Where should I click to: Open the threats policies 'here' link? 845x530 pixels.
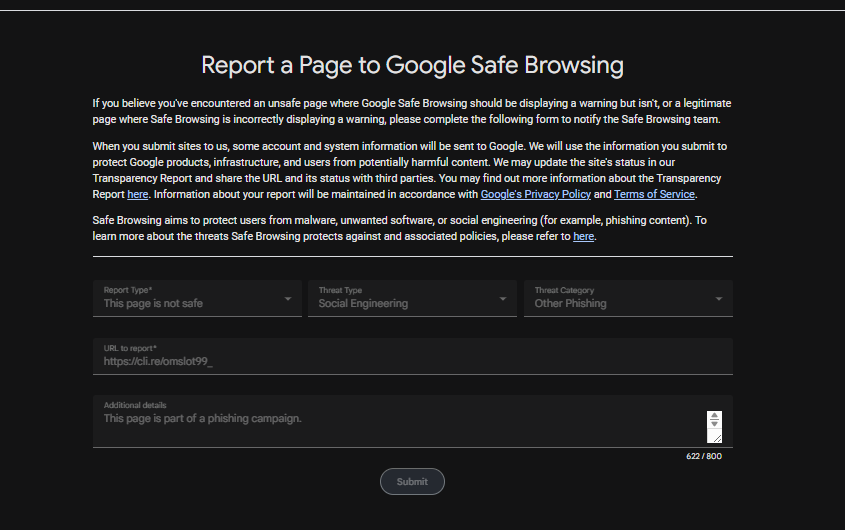583,236
